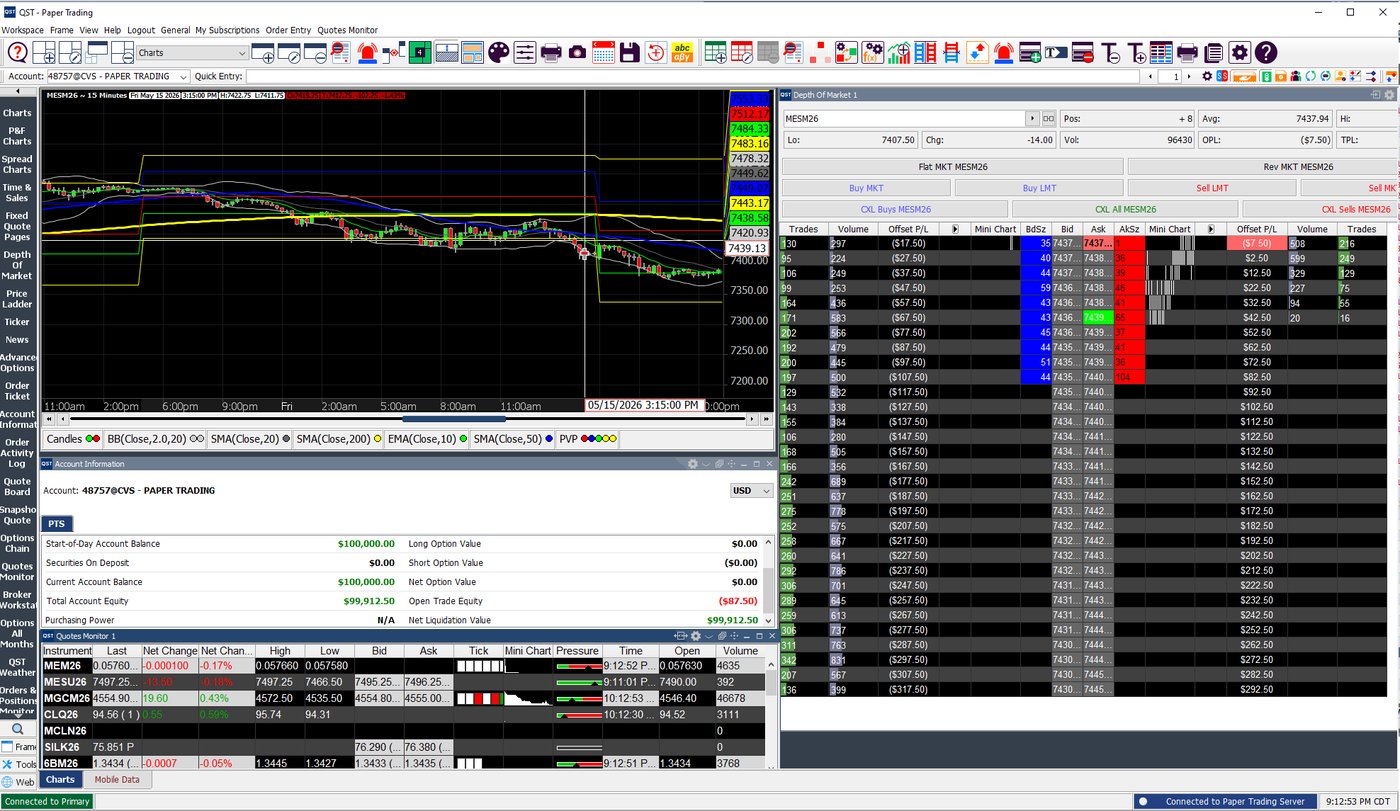Click small gear icon beside page number

tap(1207, 76)
